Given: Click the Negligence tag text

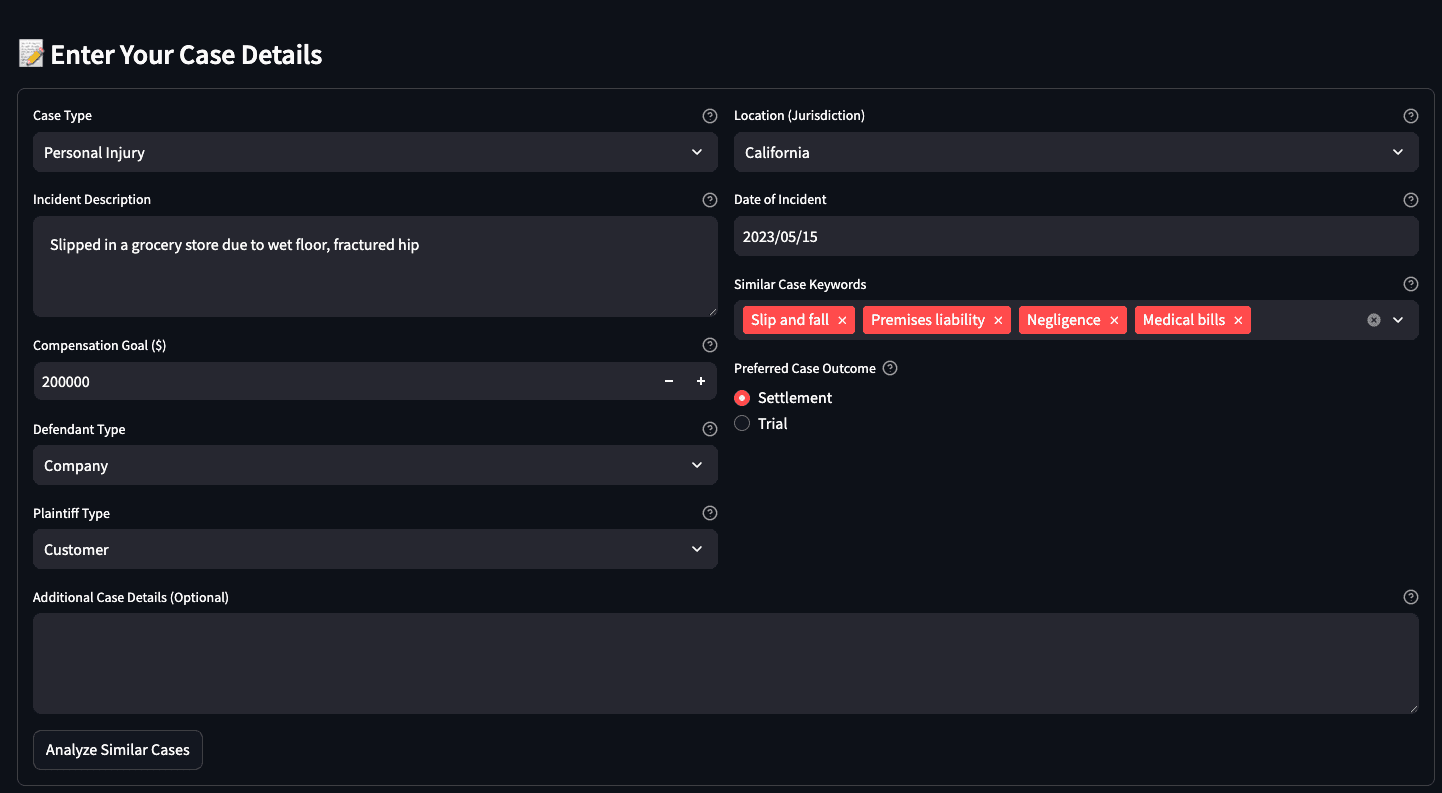Looking at the screenshot, I should tap(1064, 320).
